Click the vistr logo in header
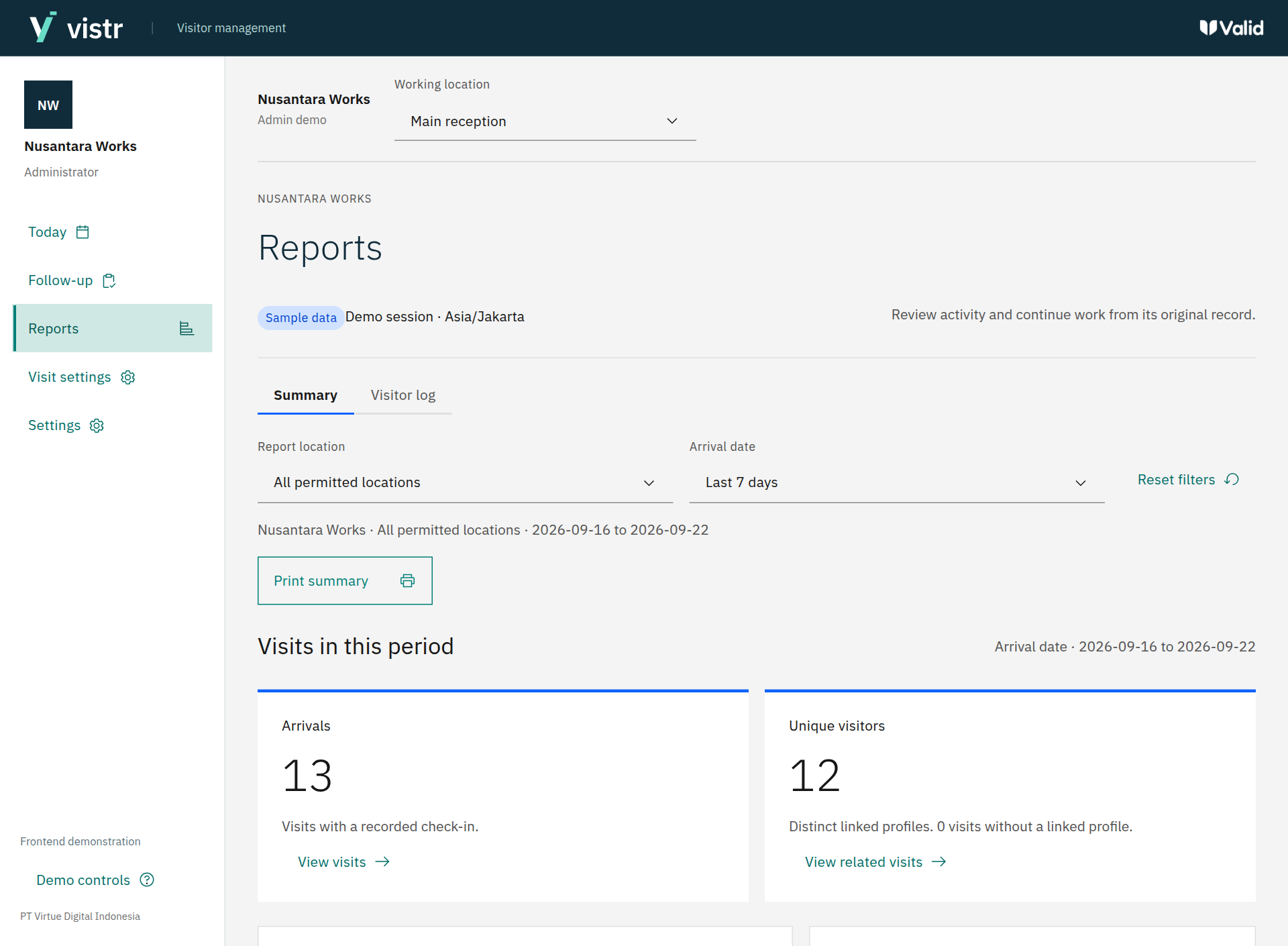Screen dimensions: 1288x946 pos(76,28)
